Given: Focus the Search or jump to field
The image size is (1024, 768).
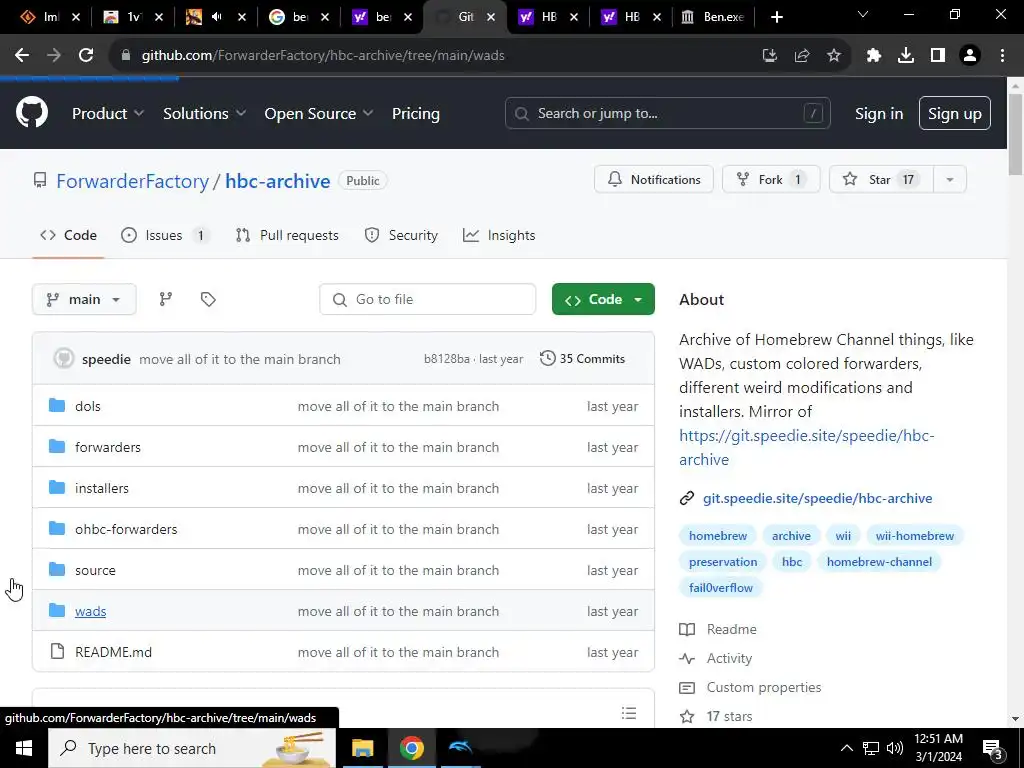Looking at the screenshot, I should [x=667, y=113].
